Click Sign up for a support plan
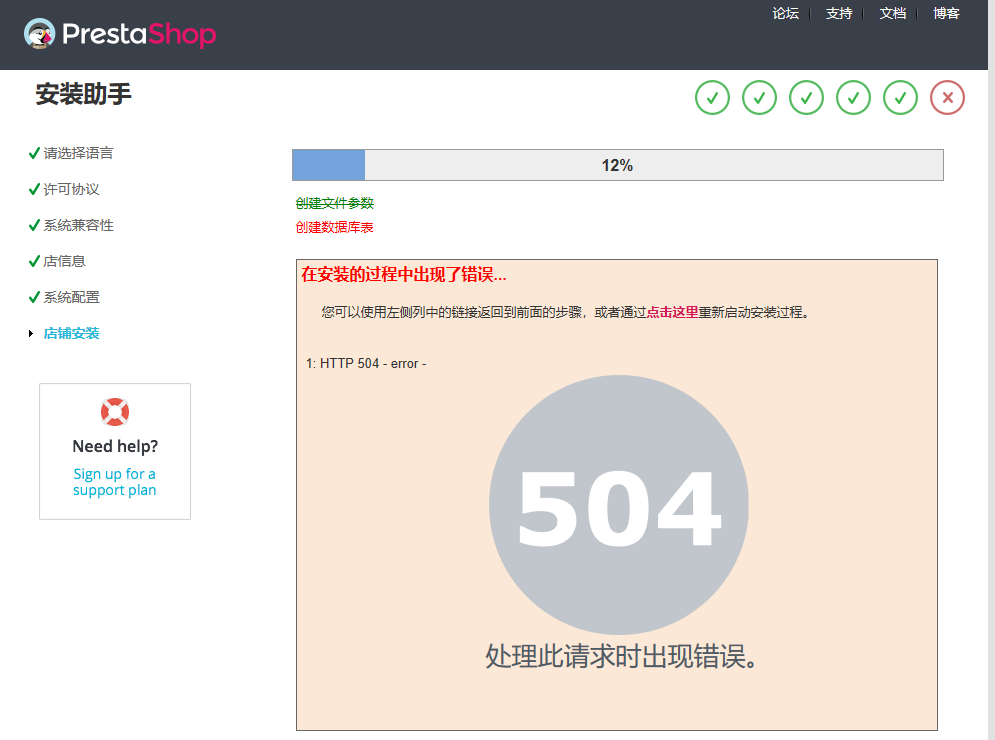This screenshot has width=995, height=740. [x=114, y=481]
